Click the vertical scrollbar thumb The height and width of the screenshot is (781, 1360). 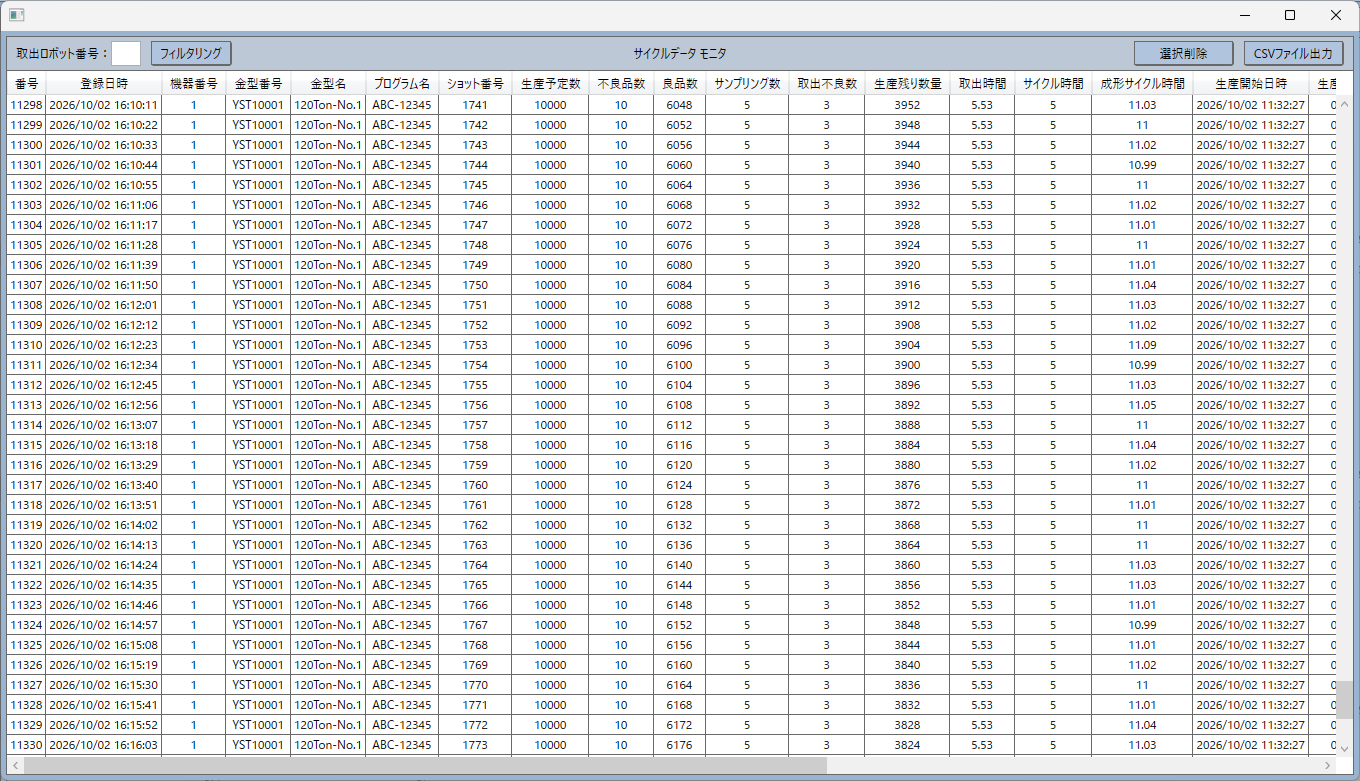click(1344, 700)
